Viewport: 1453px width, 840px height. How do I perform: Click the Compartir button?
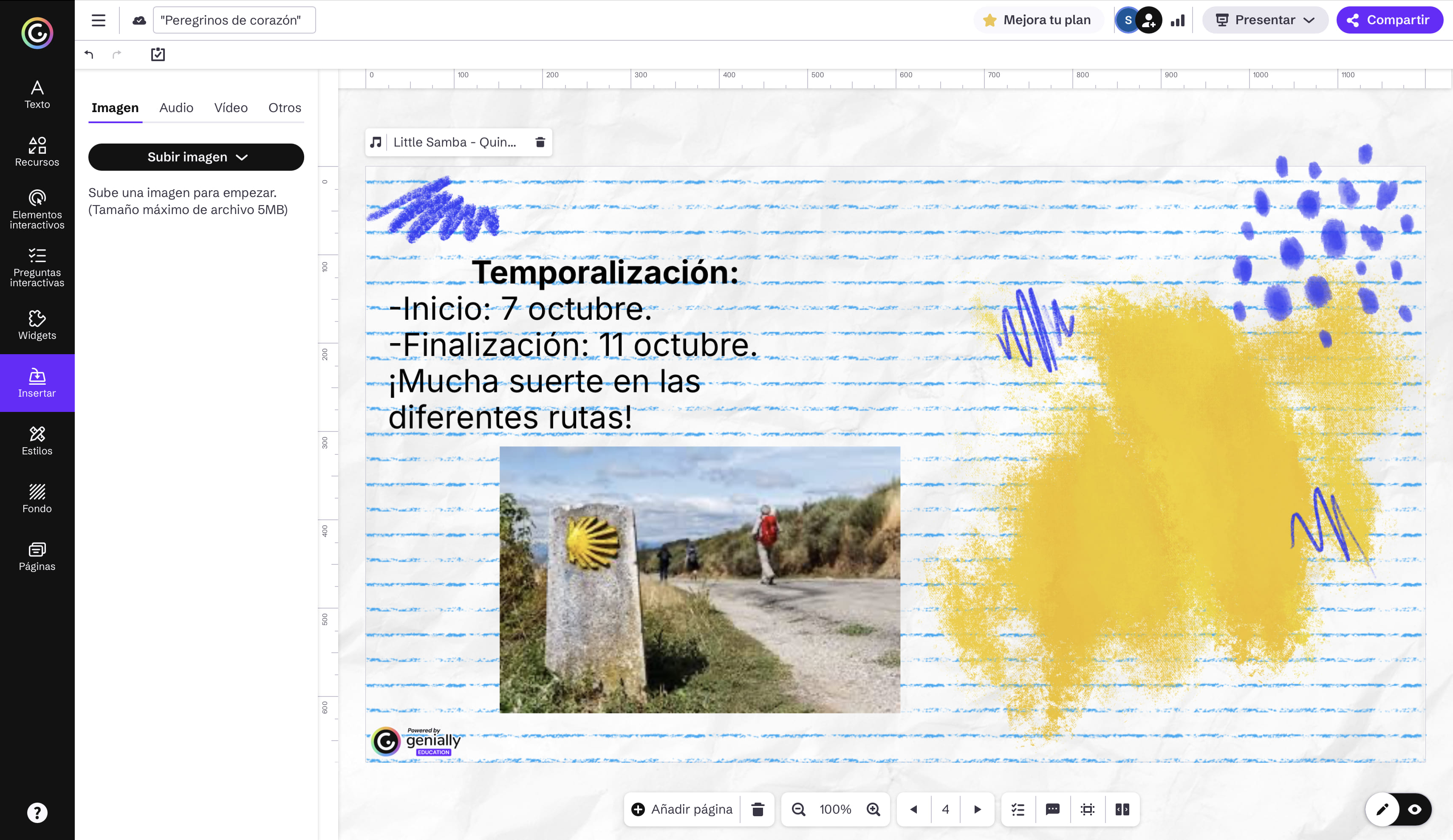(x=1389, y=20)
